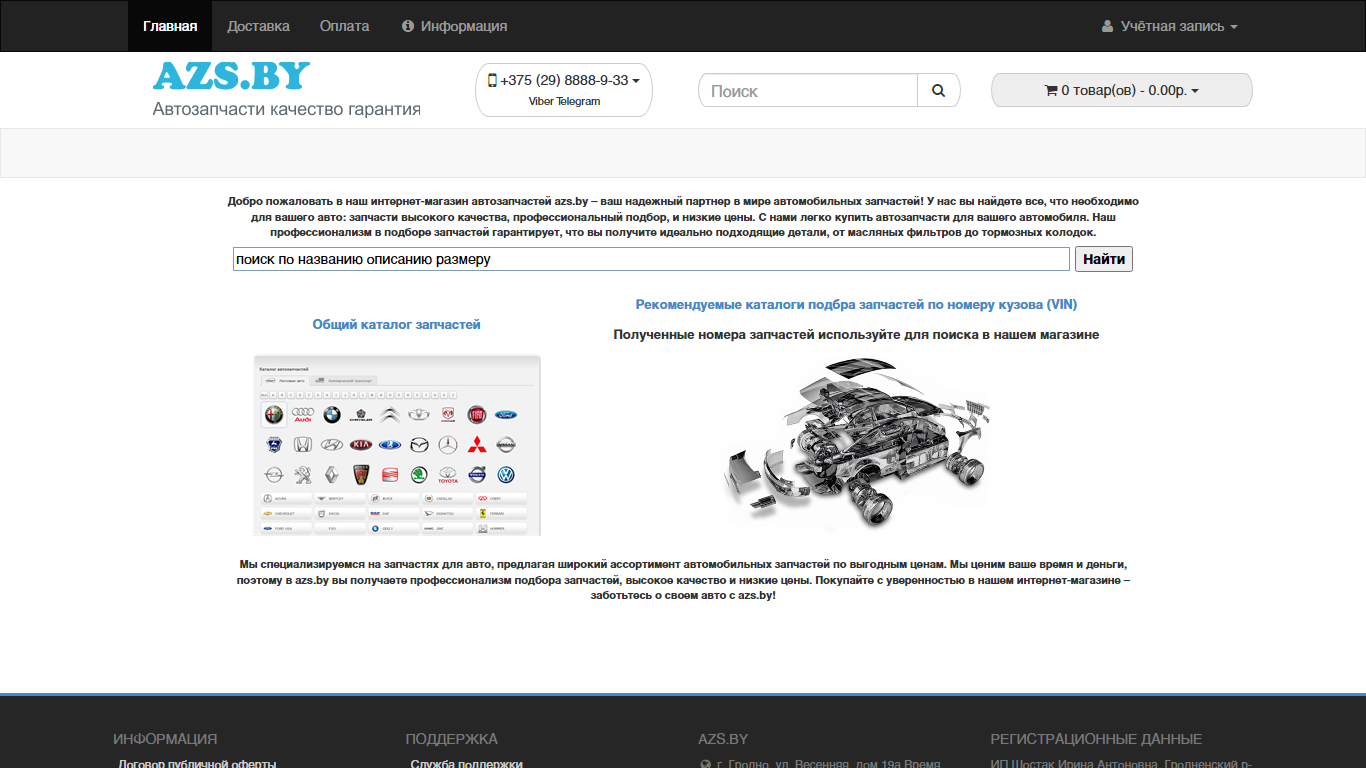The height and width of the screenshot is (768, 1366).
Task: Focus the Поиск field in the header
Action: click(x=808, y=90)
